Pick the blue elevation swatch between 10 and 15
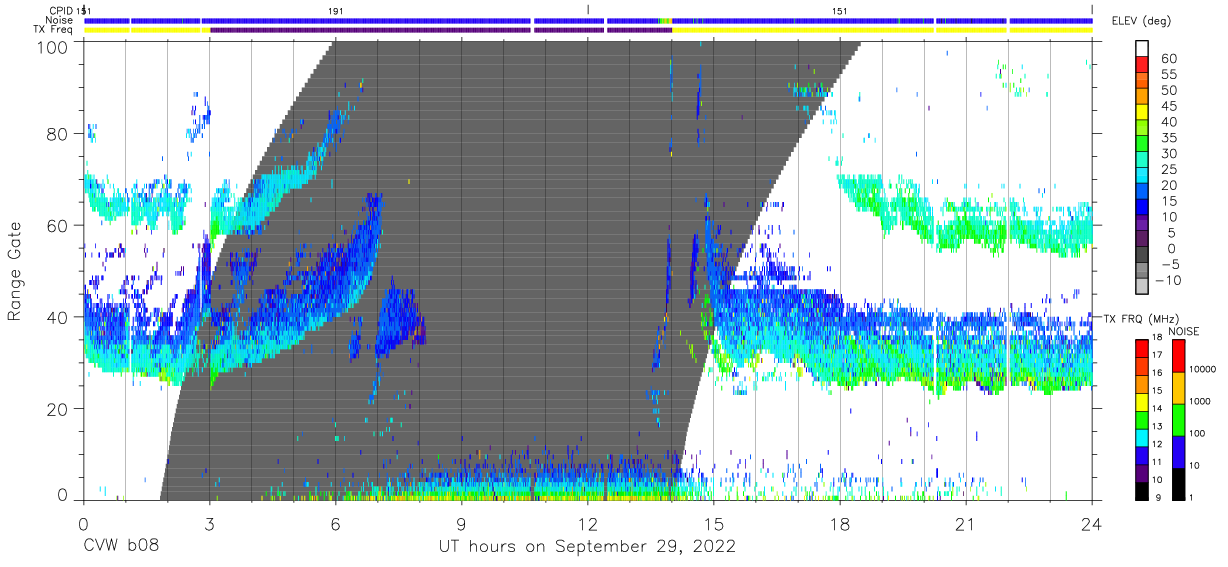Screen dimensions: 1228x567 point(1143,209)
